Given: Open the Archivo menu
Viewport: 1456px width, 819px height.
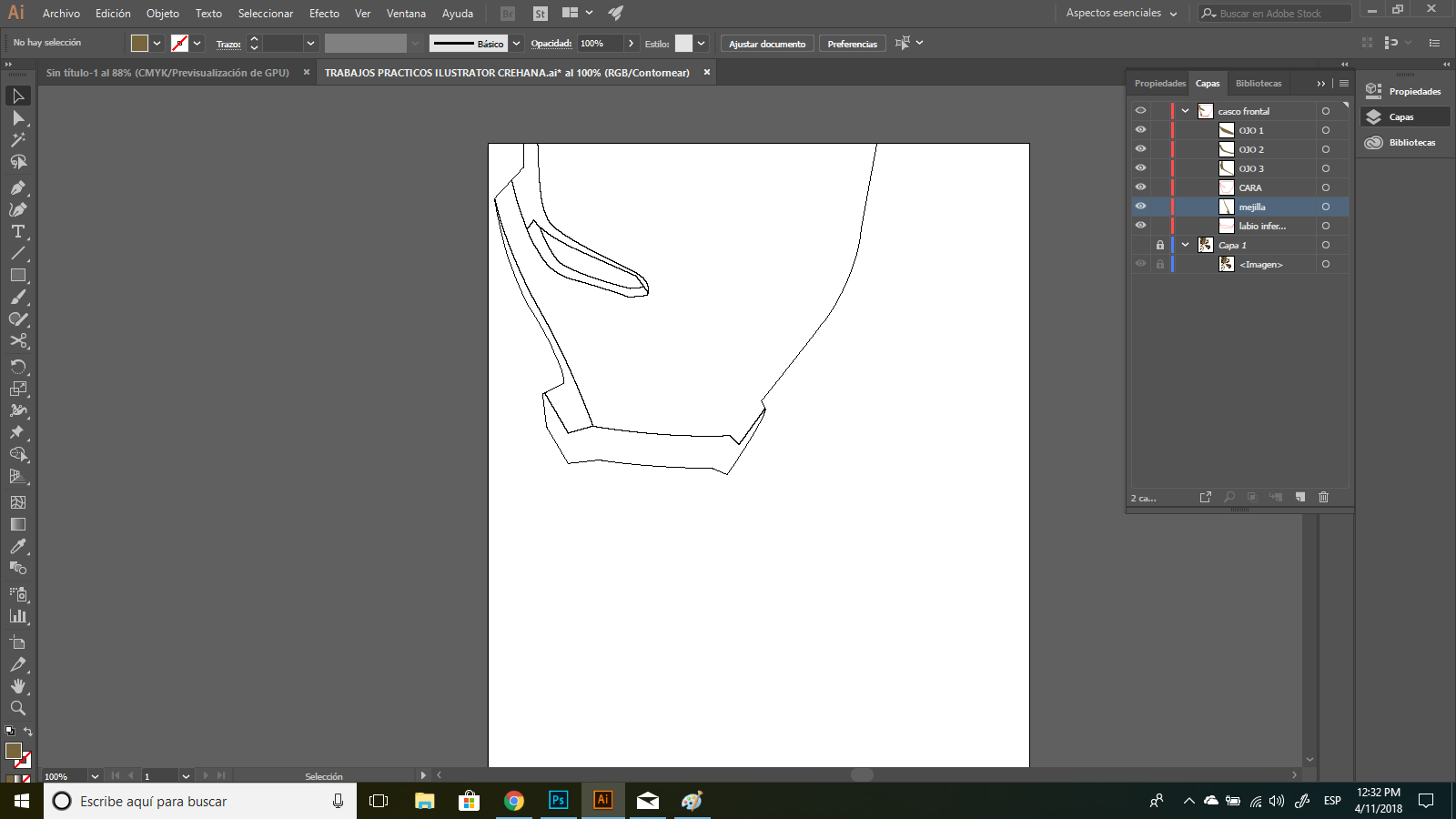Looking at the screenshot, I should click(x=61, y=14).
